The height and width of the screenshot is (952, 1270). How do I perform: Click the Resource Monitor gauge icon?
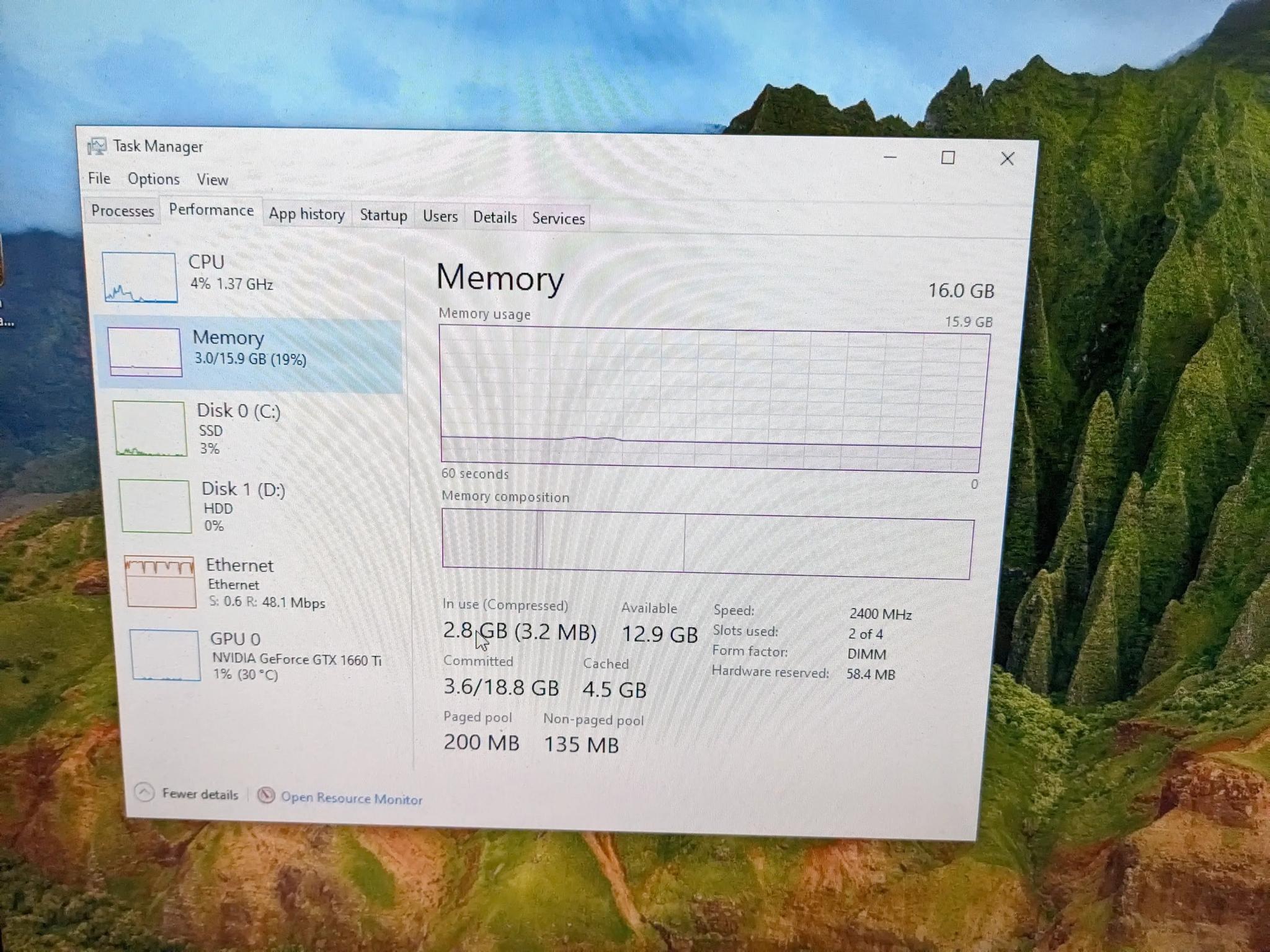click(266, 795)
